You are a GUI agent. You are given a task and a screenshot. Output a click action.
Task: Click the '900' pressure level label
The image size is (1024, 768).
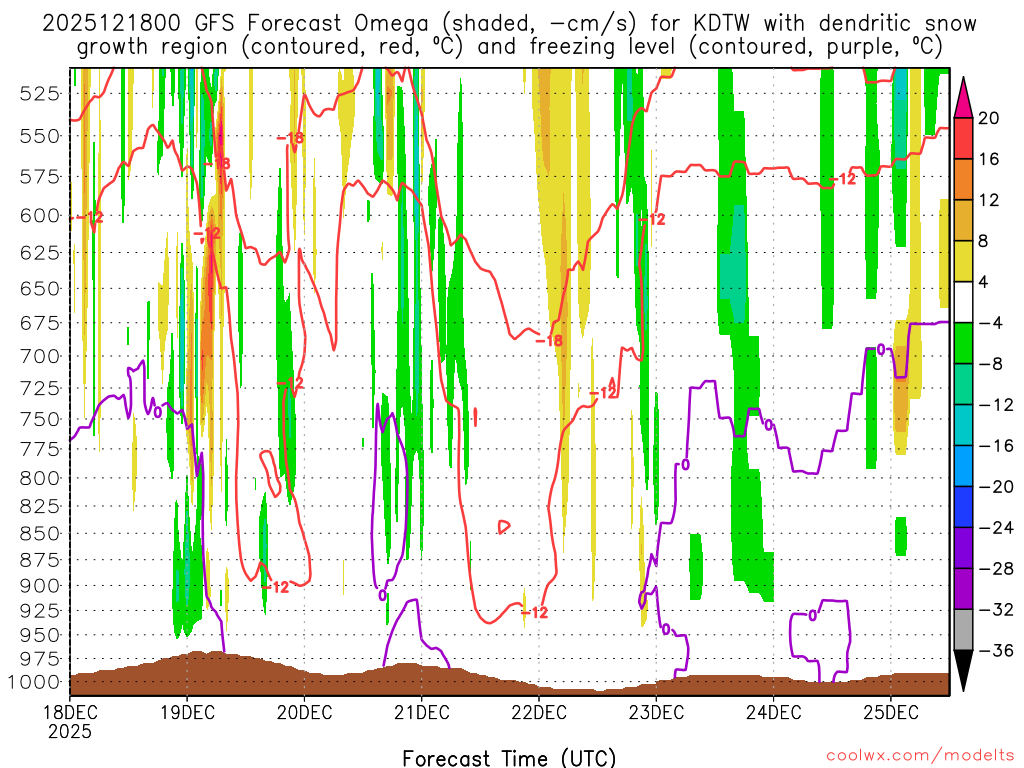click(40, 586)
